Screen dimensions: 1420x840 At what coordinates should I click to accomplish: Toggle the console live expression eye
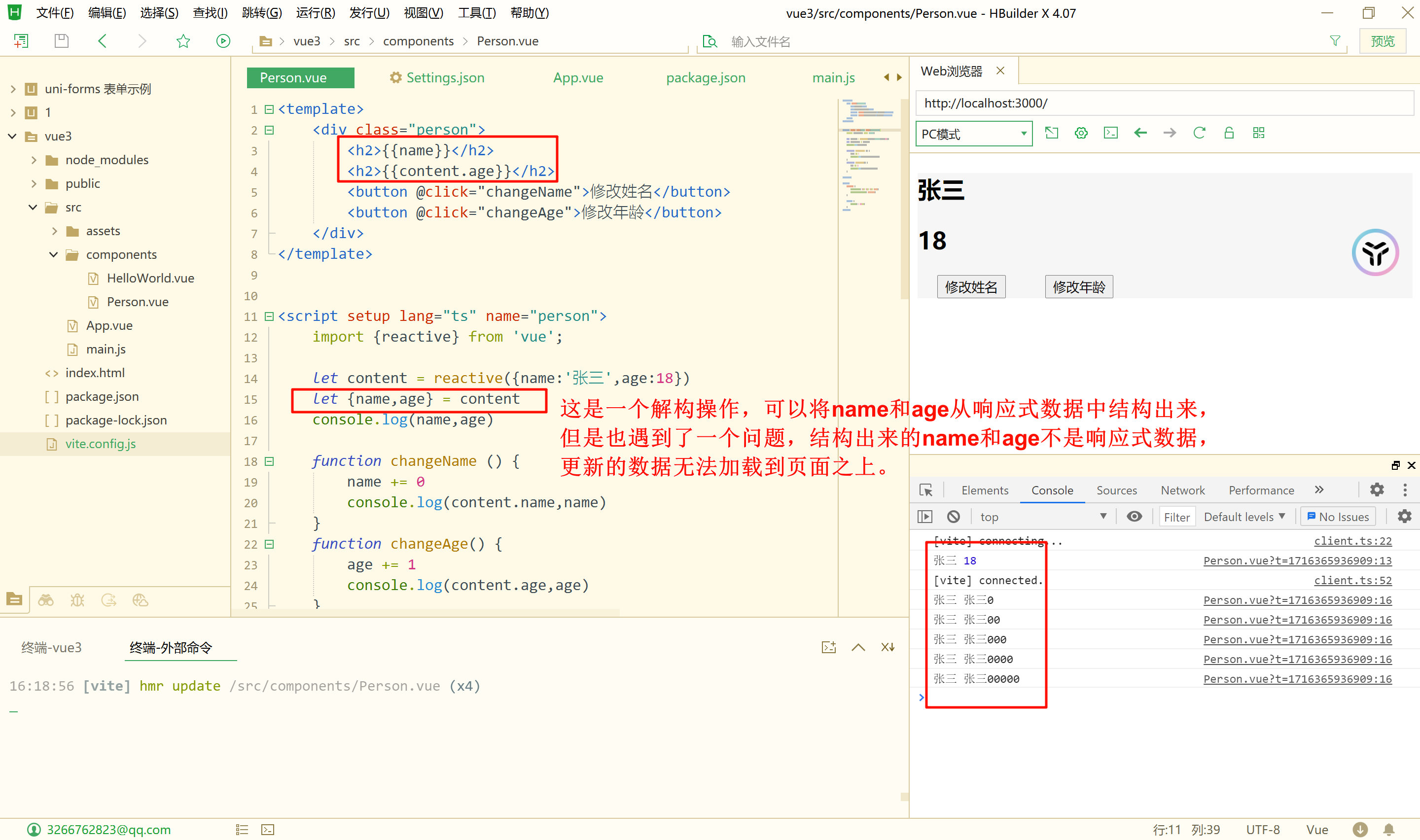pyautogui.click(x=1134, y=516)
